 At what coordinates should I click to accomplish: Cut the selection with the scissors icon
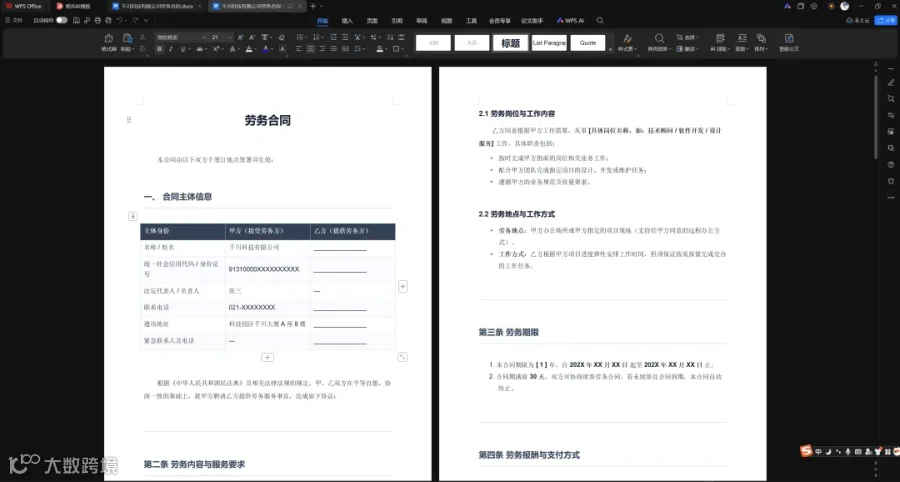click(143, 37)
